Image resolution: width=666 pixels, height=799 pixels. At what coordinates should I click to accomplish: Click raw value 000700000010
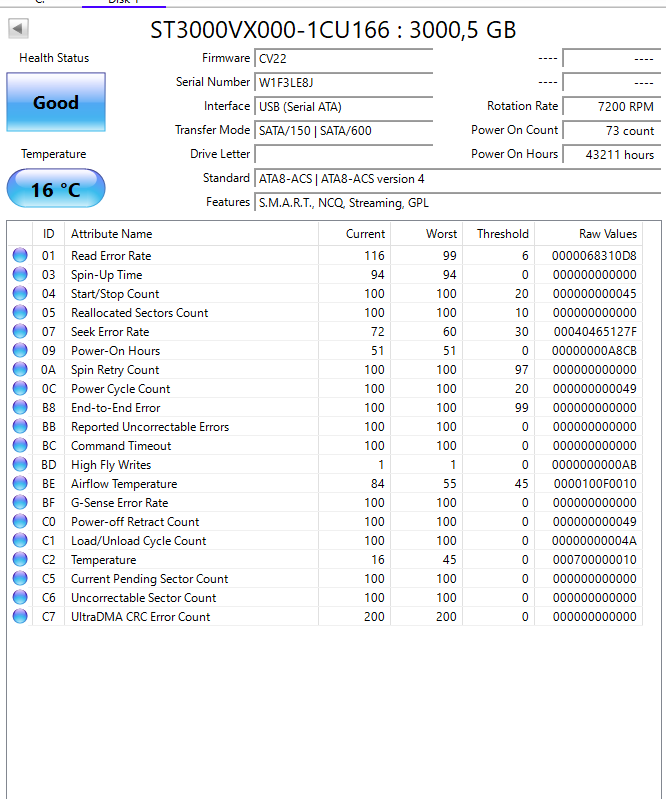coord(595,560)
